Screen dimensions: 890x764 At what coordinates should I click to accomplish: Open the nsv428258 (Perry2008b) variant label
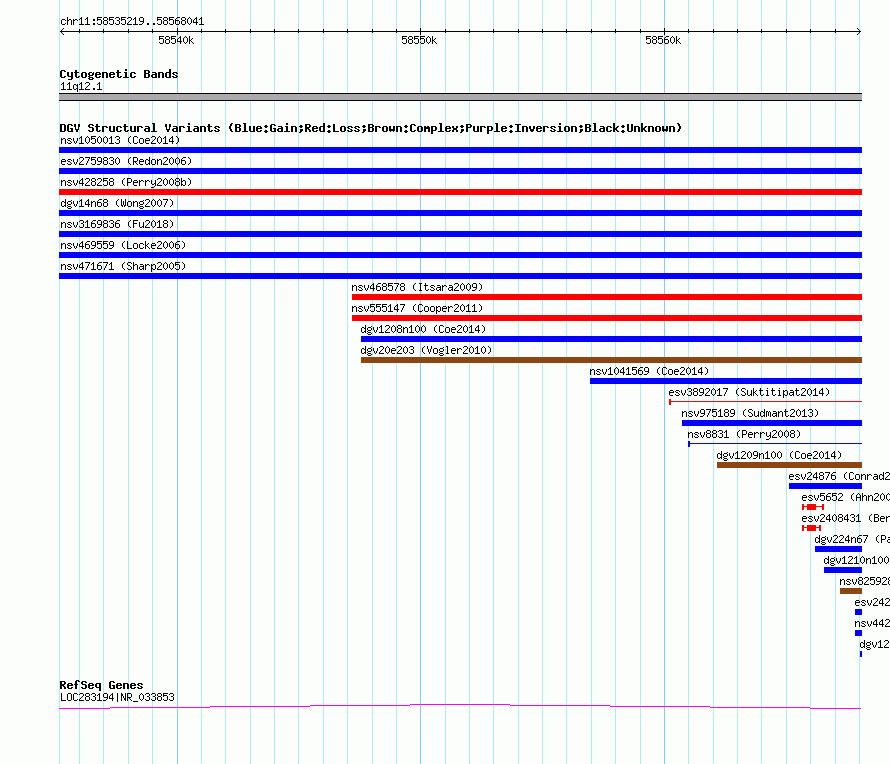coord(126,182)
